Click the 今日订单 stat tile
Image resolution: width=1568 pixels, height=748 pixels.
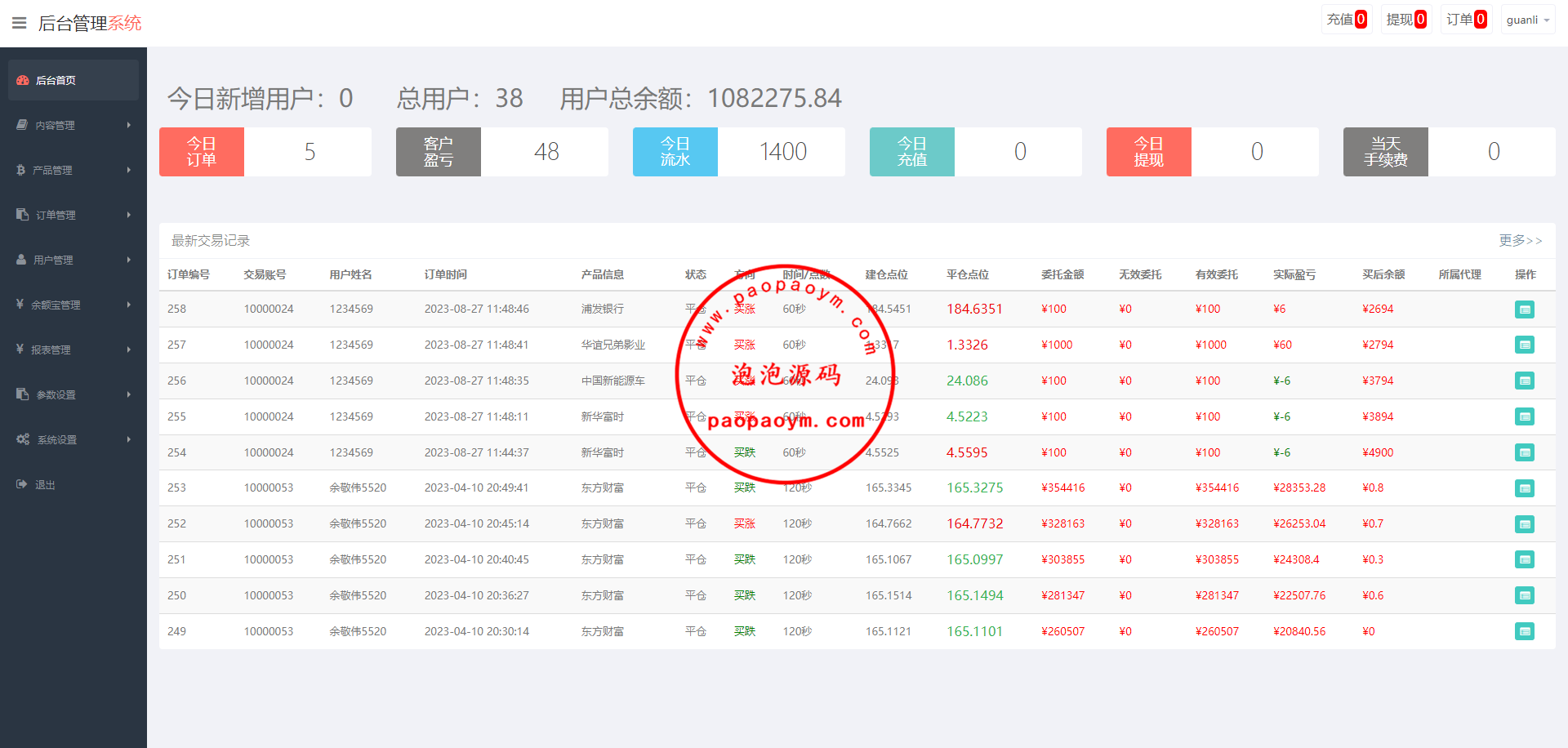202,152
